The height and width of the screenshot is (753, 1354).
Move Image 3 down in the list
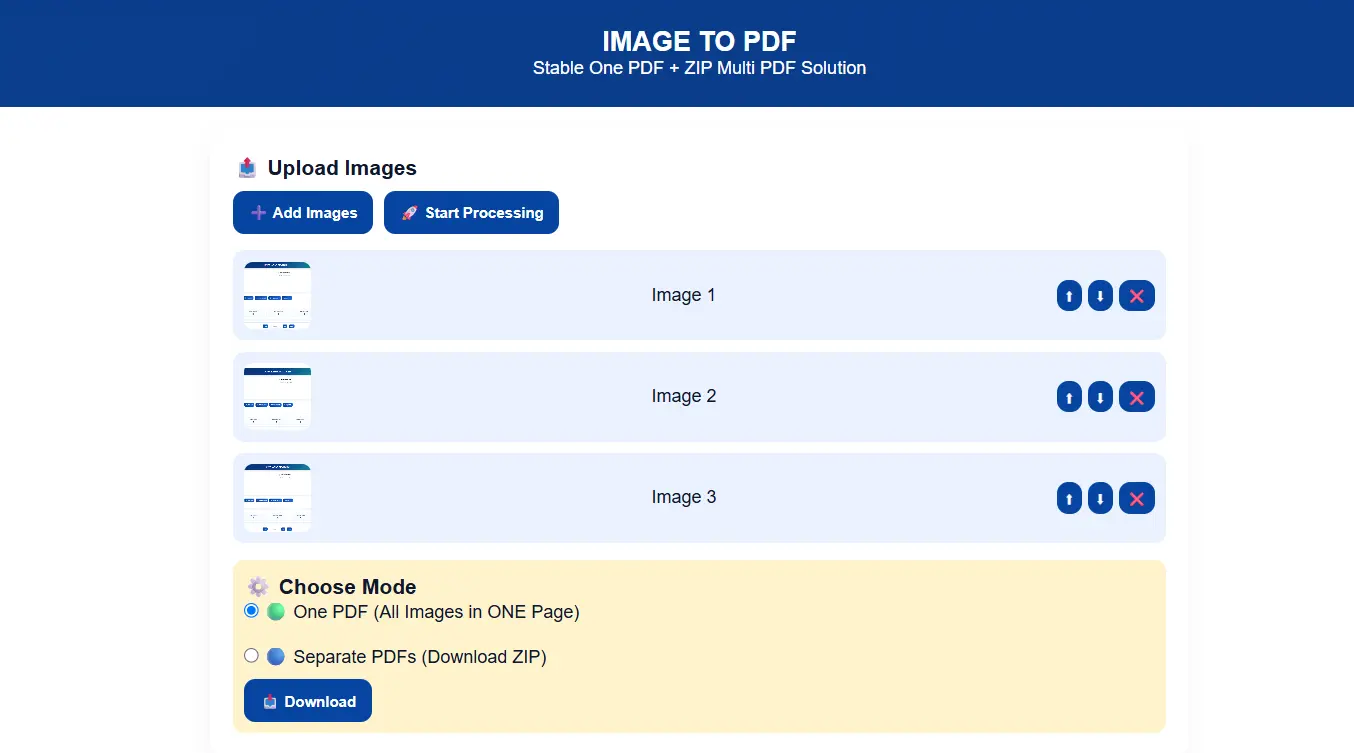tap(1100, 498)
